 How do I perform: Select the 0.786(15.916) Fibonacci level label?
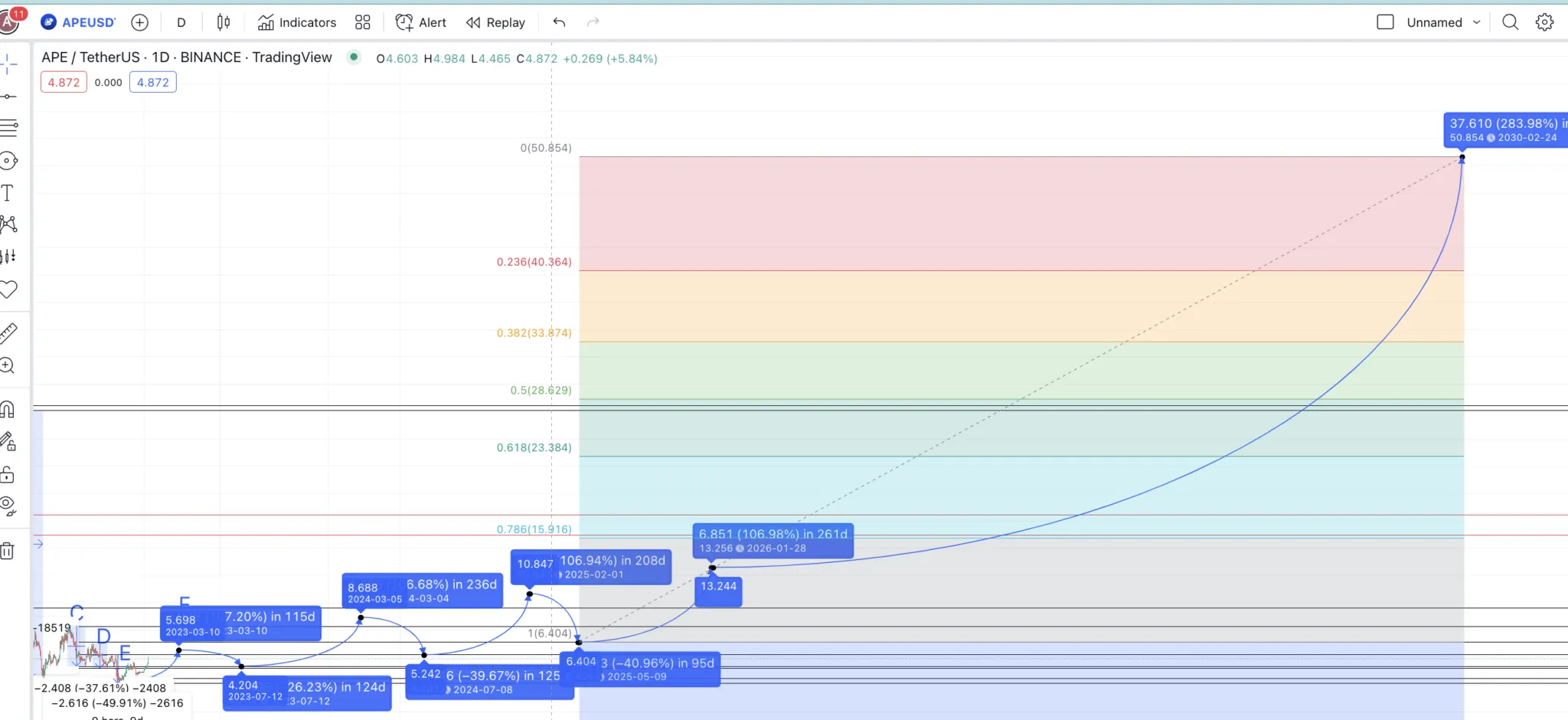click(534, 529)
